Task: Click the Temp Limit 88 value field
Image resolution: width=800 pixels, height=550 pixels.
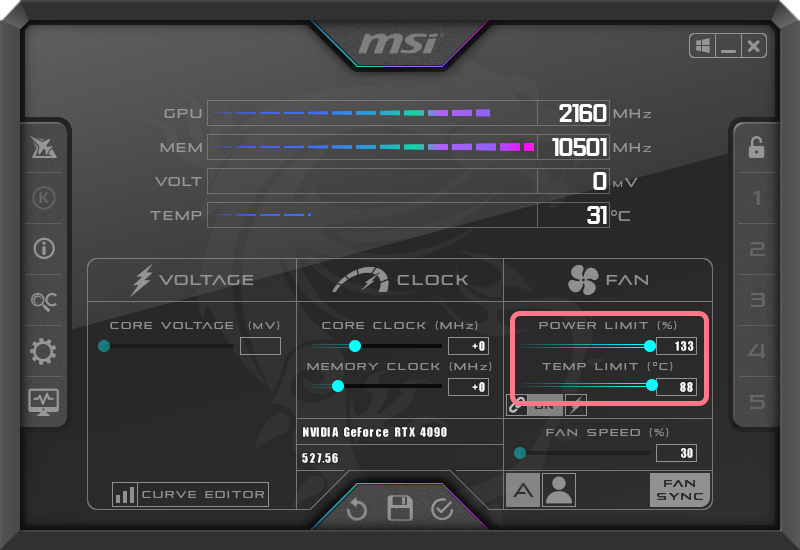Action: (x=677, y=387)
